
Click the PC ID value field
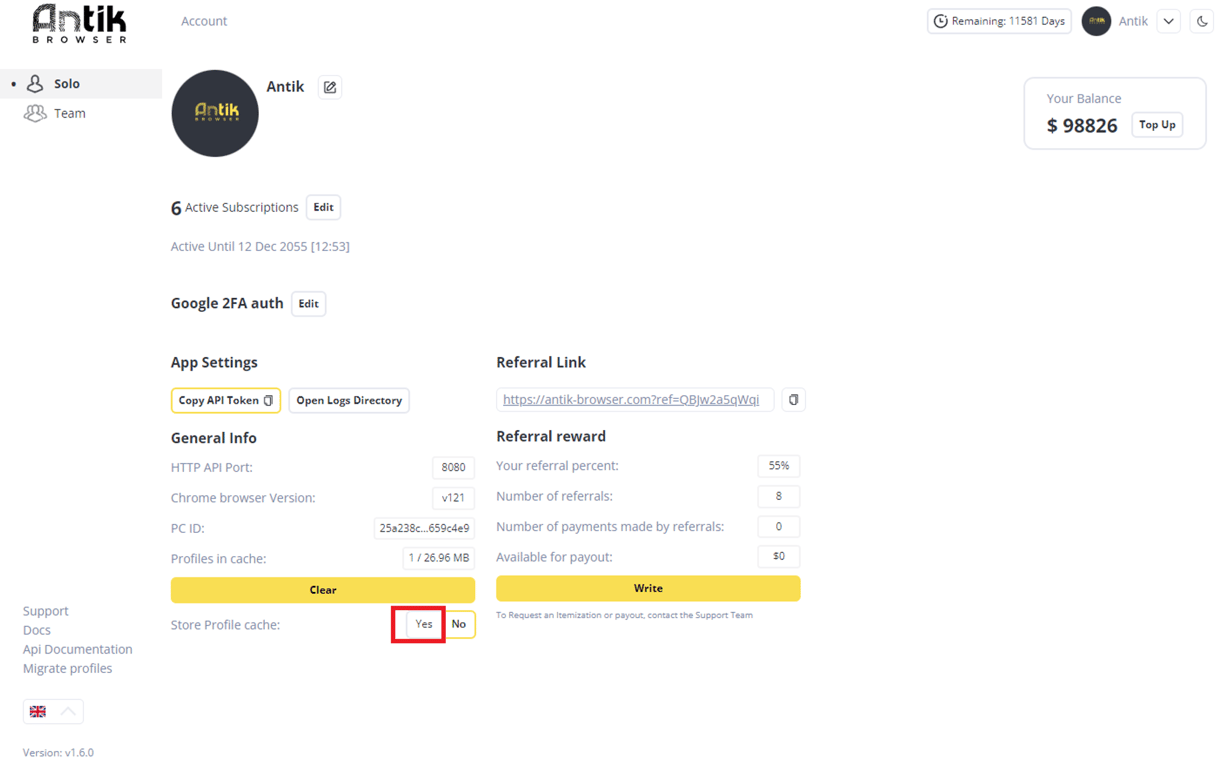424,528
